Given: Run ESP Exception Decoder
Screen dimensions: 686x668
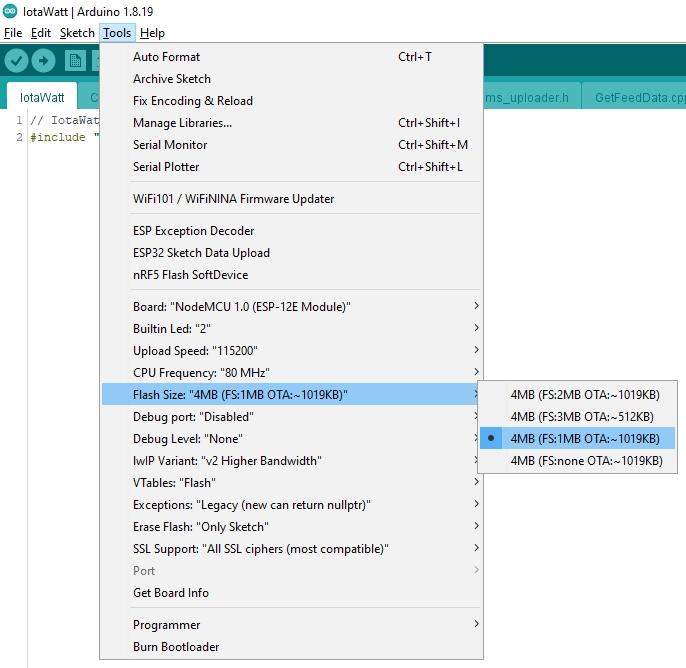Looking at the screenshot, I should (x=292, y=231).
